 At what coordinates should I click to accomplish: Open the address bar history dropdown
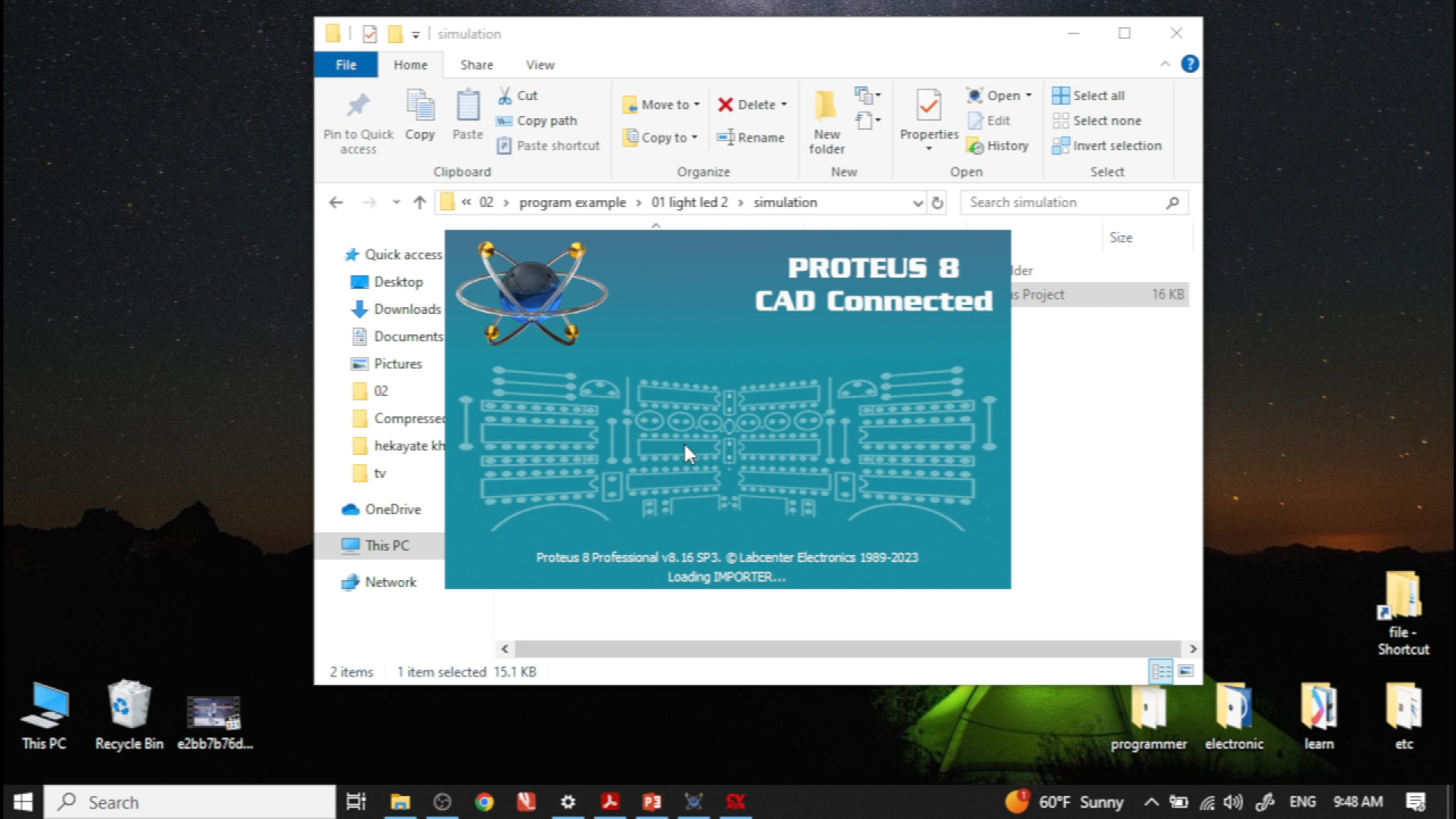pos(918,202)
